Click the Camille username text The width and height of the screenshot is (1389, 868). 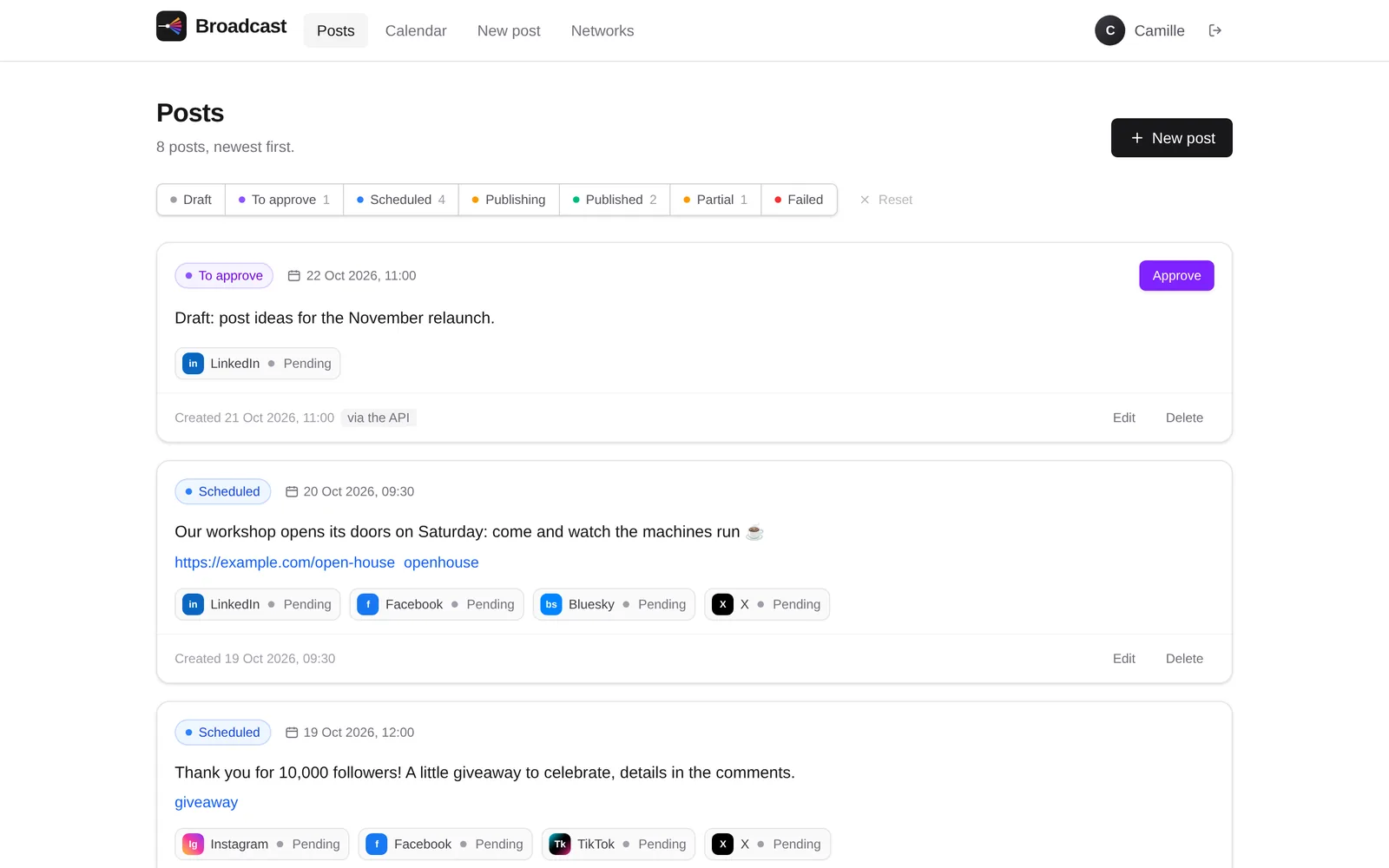1159,30
